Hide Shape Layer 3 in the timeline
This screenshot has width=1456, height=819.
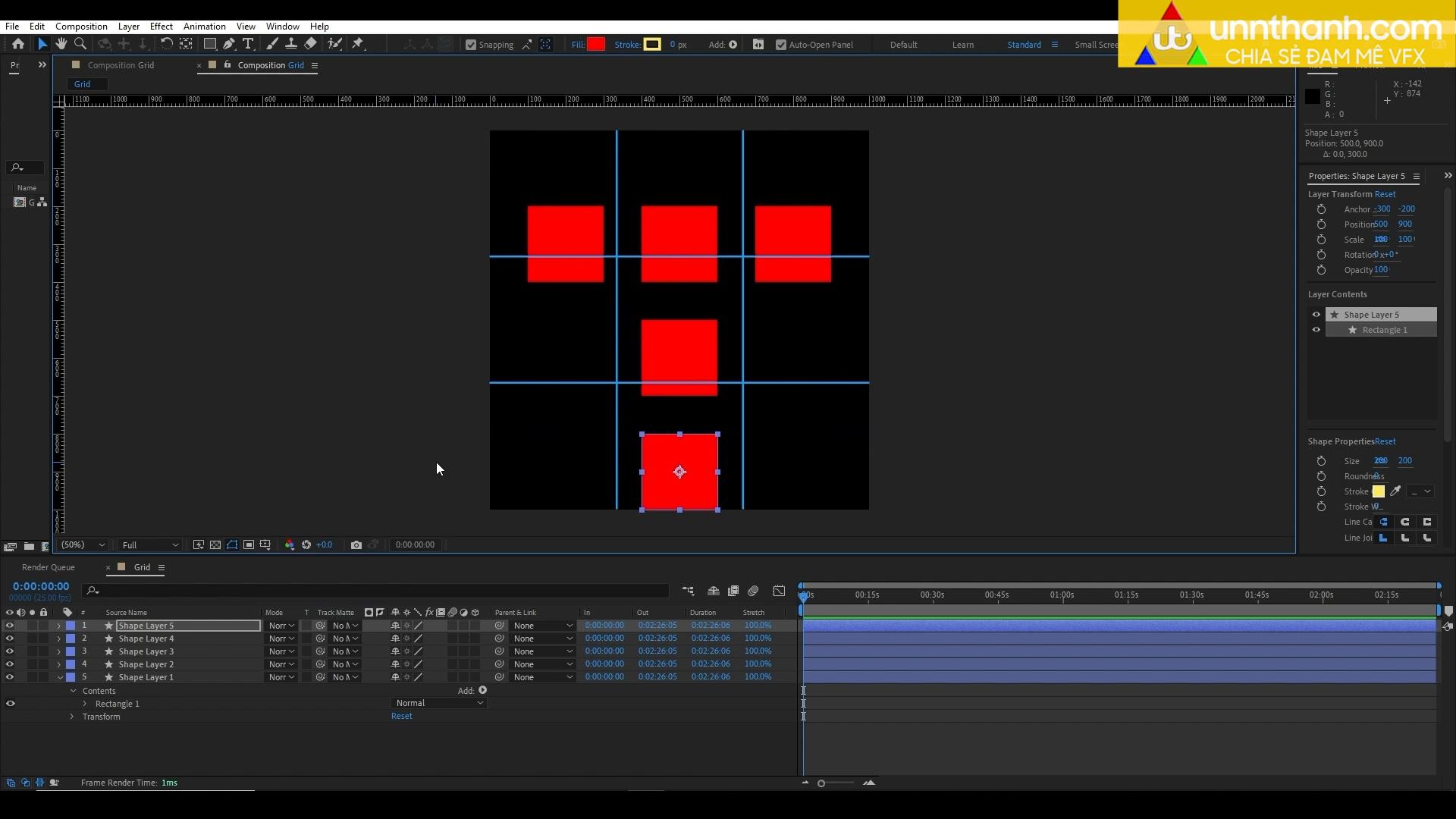point(10,652)
